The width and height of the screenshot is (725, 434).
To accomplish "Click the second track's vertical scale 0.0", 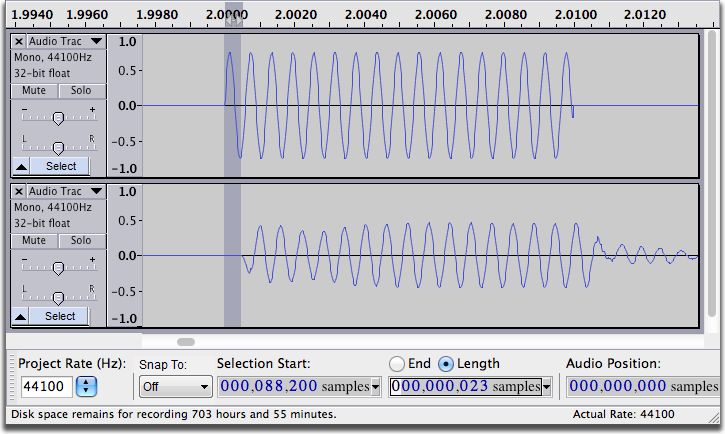I will click(127, 256).
